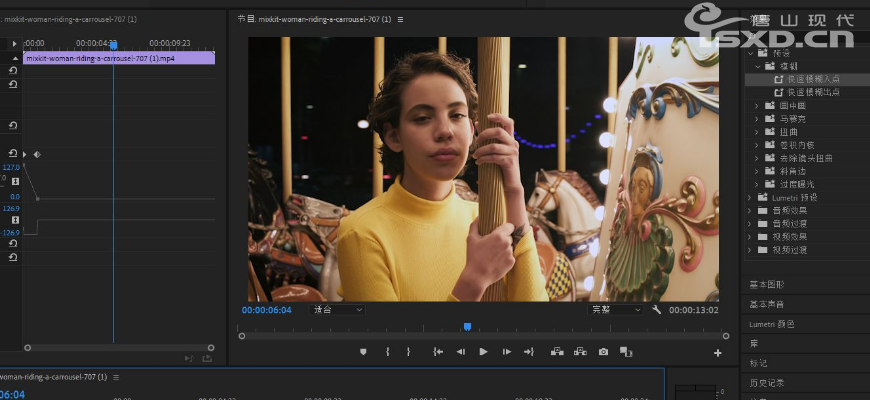The height and width of the screenshot is (400, 870).
Task: Click the 节目 Program monitor panel title
Action: pos(314,19)
